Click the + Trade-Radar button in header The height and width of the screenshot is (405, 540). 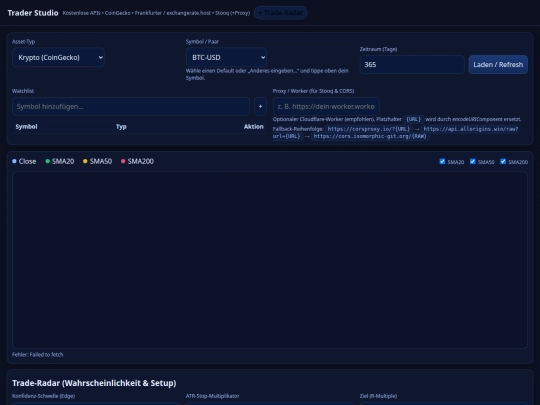click(281, 13)
